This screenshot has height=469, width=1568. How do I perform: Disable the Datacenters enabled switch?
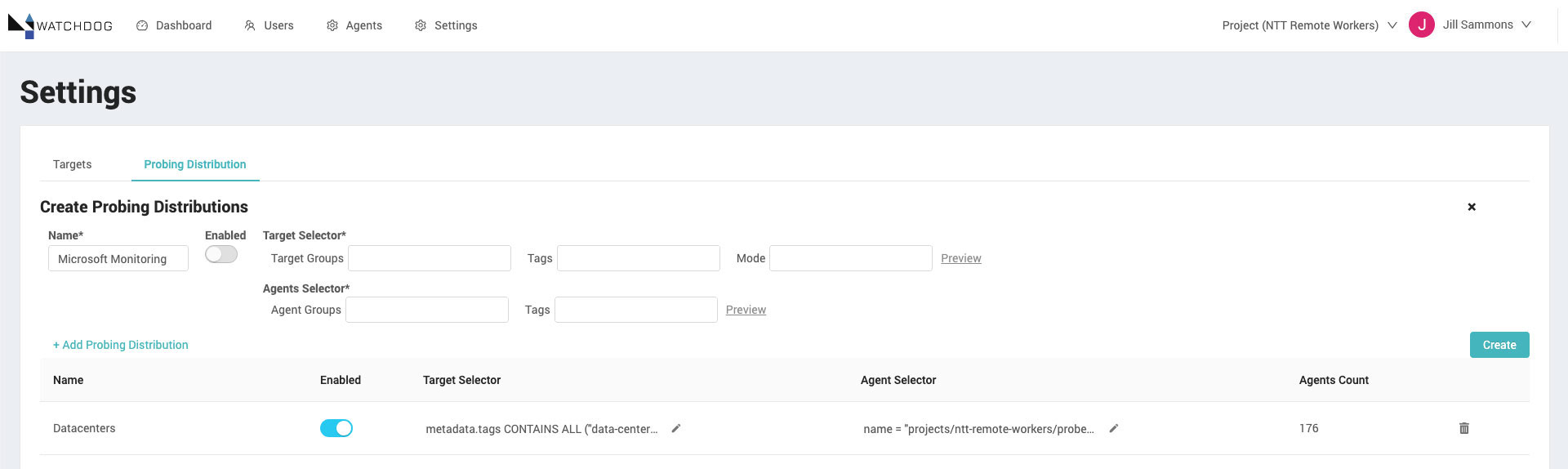click(x=336, y=428)
